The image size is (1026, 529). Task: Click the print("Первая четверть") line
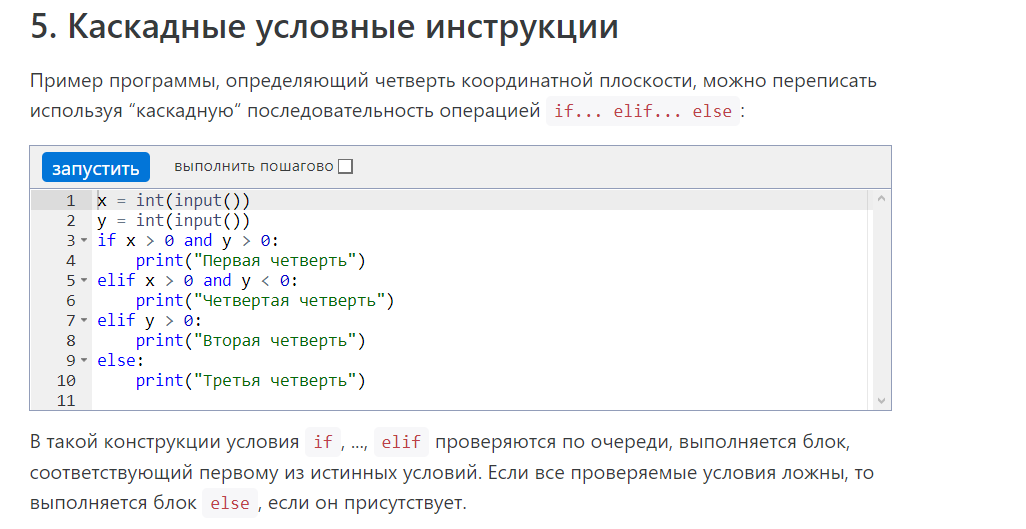(251, 261)
